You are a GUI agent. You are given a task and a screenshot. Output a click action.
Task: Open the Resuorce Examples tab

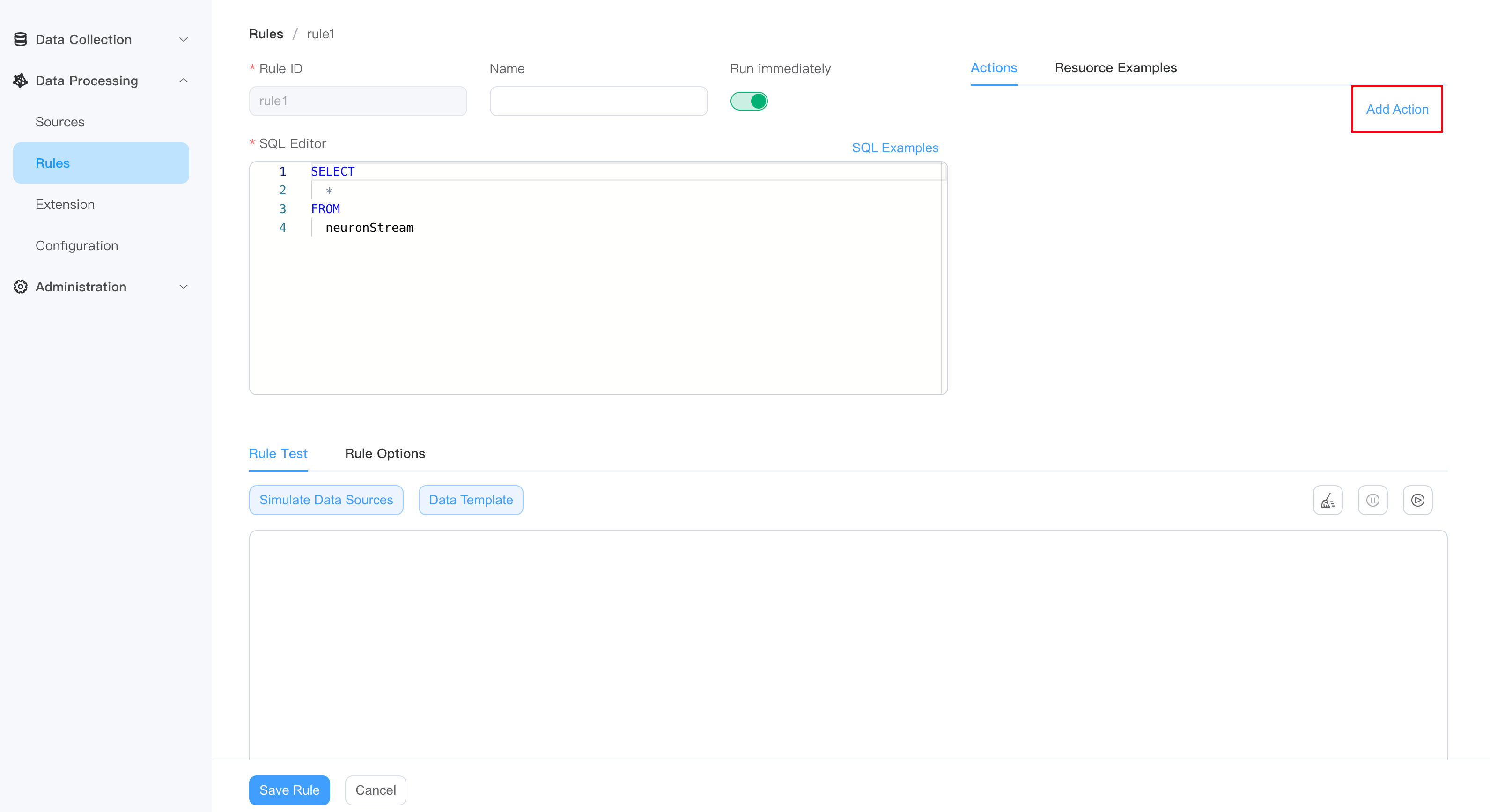[x=1115, y=67]
